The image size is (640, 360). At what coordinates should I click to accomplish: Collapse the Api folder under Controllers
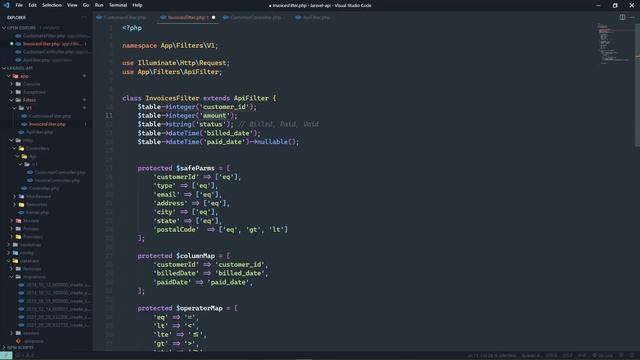46,156
